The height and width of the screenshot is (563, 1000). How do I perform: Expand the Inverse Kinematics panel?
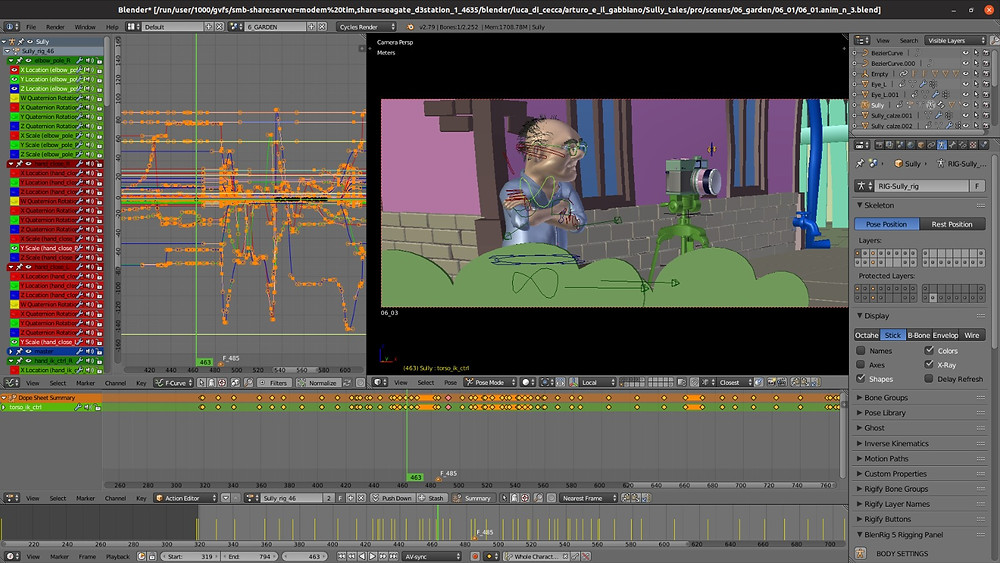860,443
